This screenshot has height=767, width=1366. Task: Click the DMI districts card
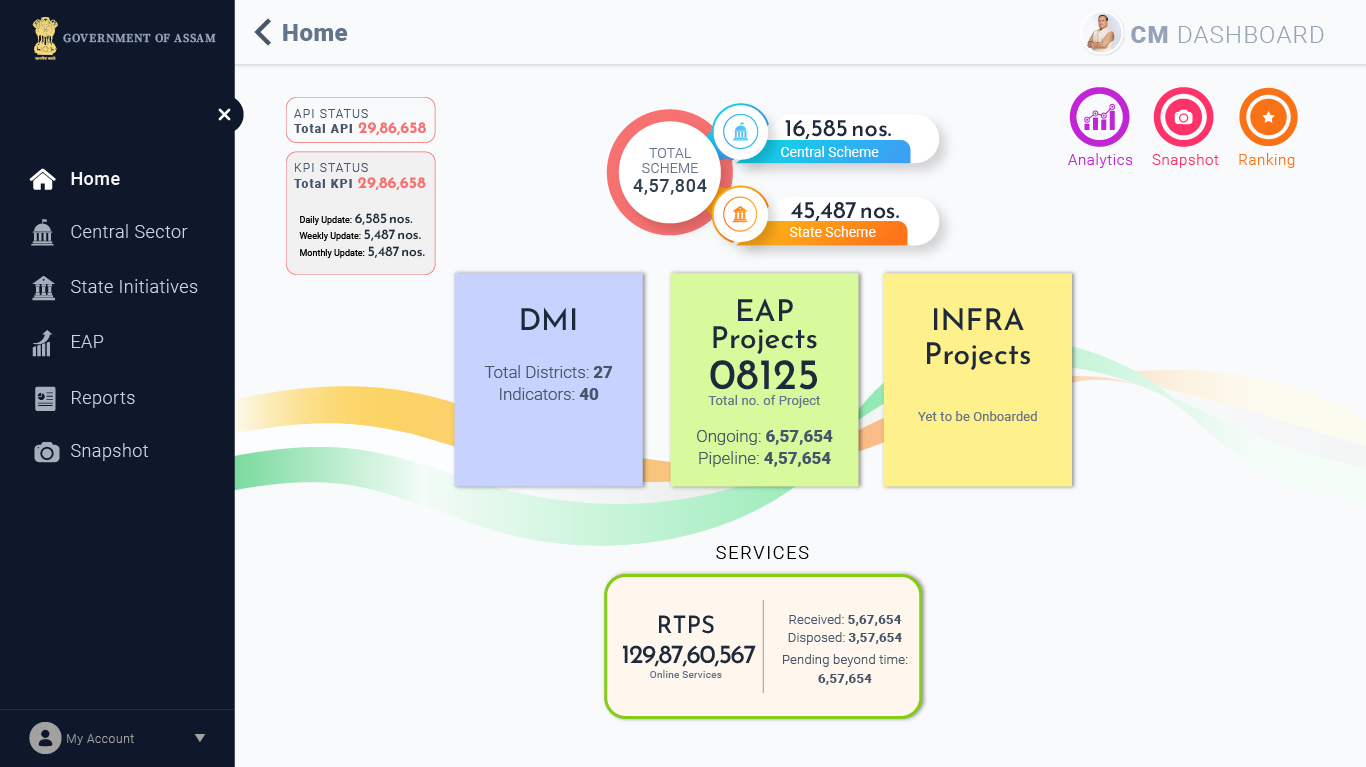point(548,380)
